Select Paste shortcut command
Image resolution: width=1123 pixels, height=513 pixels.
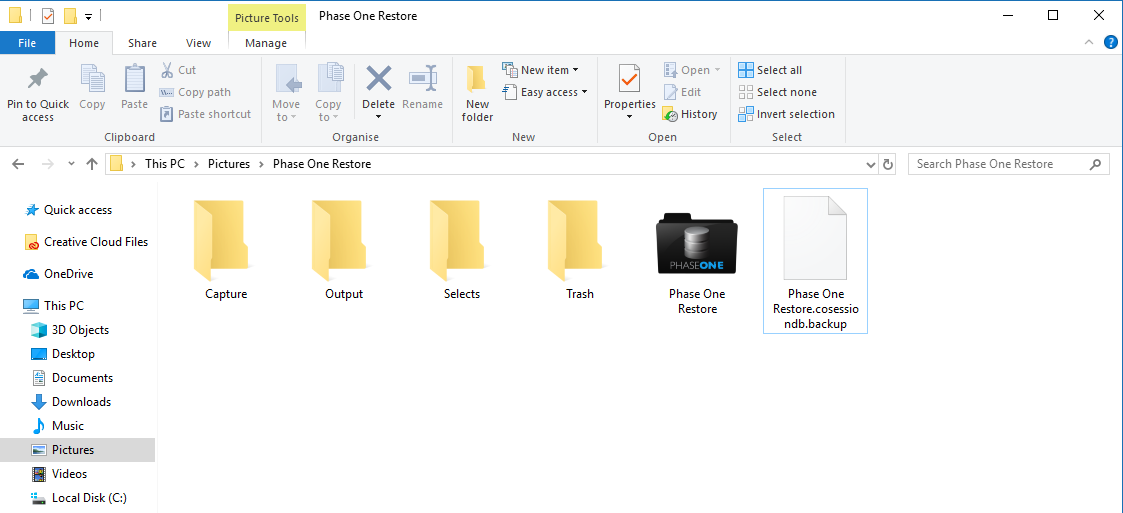pos(205,114)
